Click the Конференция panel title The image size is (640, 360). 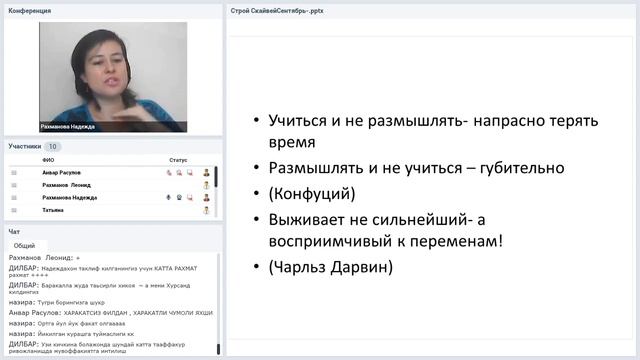point(30,11)
